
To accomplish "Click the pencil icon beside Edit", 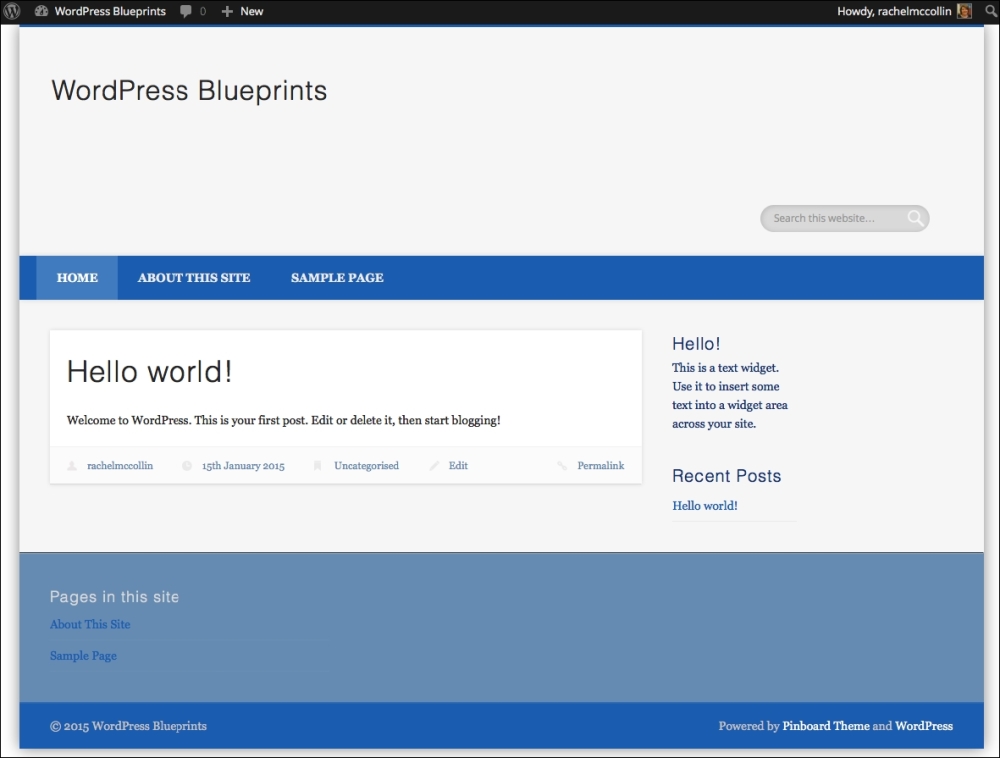I will (434, 466).
